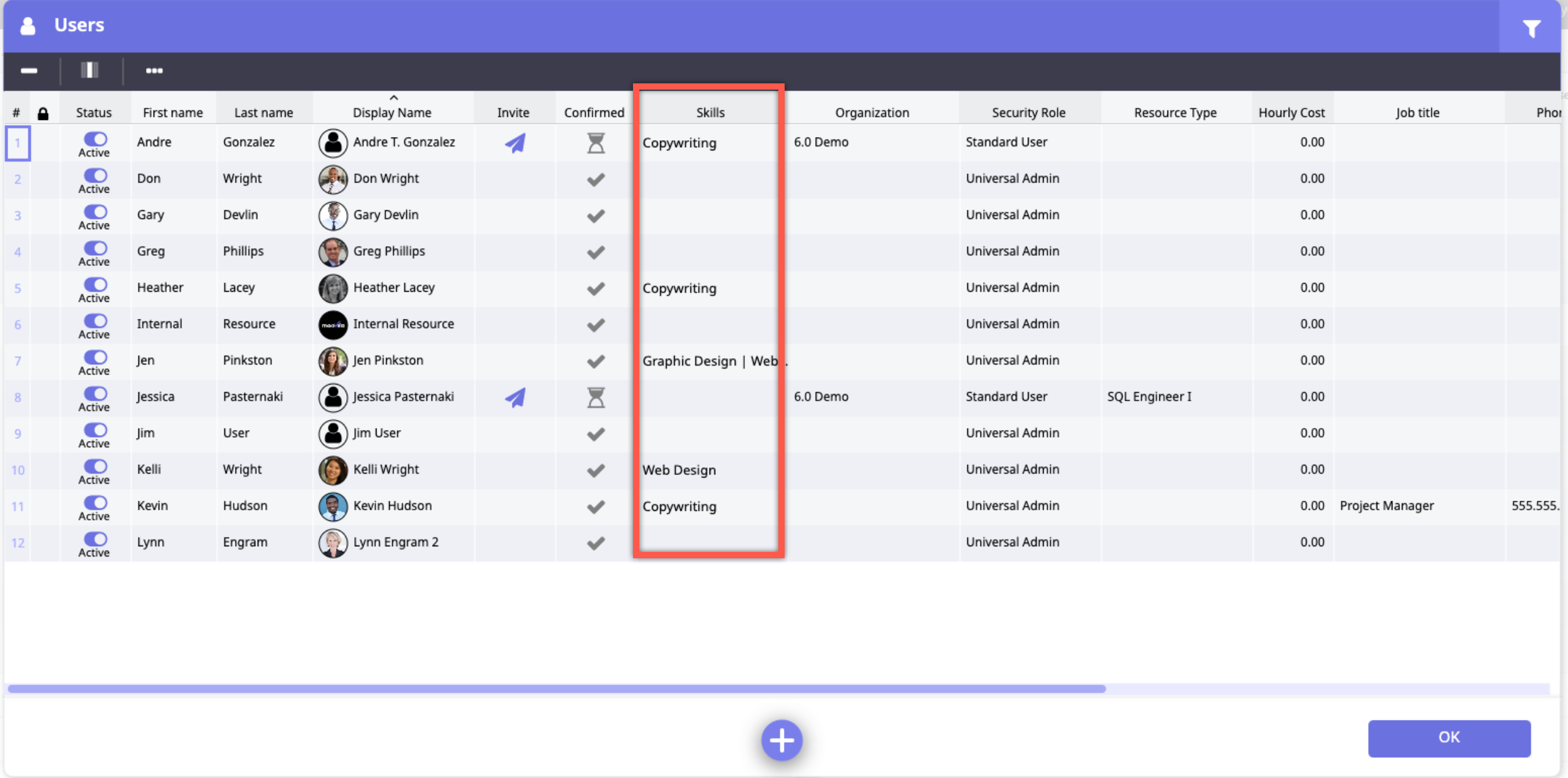Toggle Kevin Hudson's Active status switch
The width and height of the screenshot is (1568, 778).
point(95,502)
